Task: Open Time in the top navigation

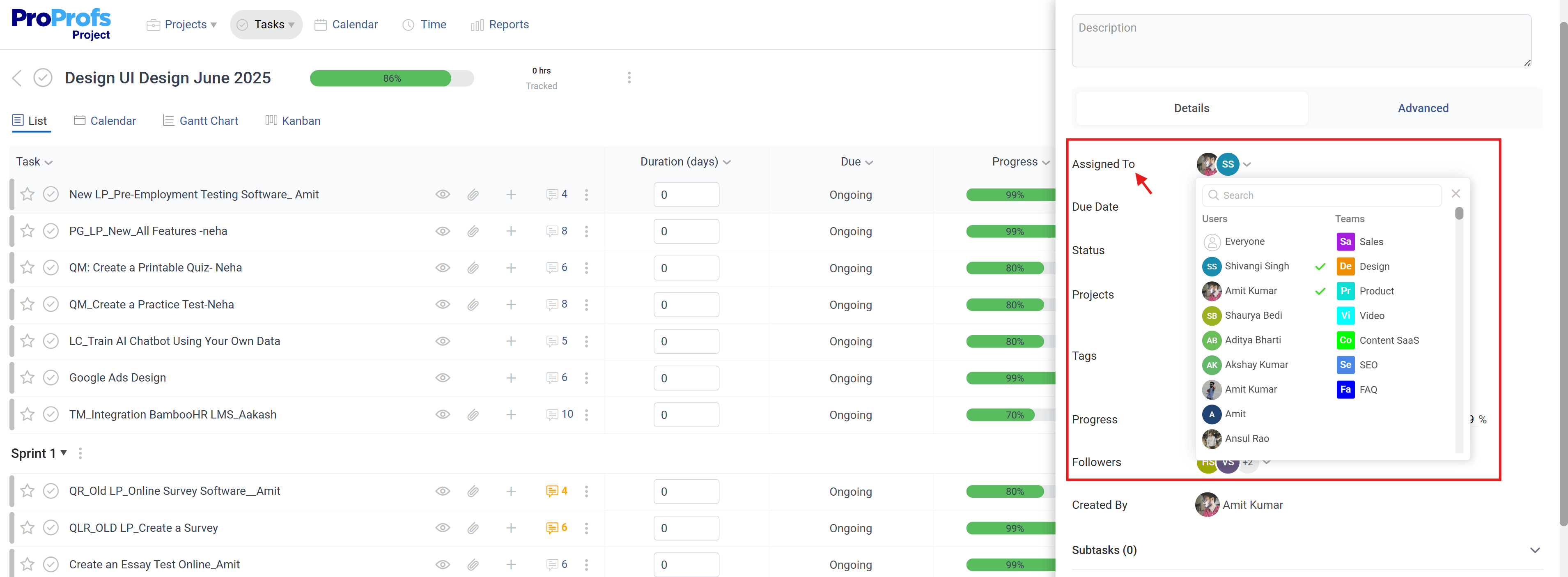Action: (x=424, y=24)
